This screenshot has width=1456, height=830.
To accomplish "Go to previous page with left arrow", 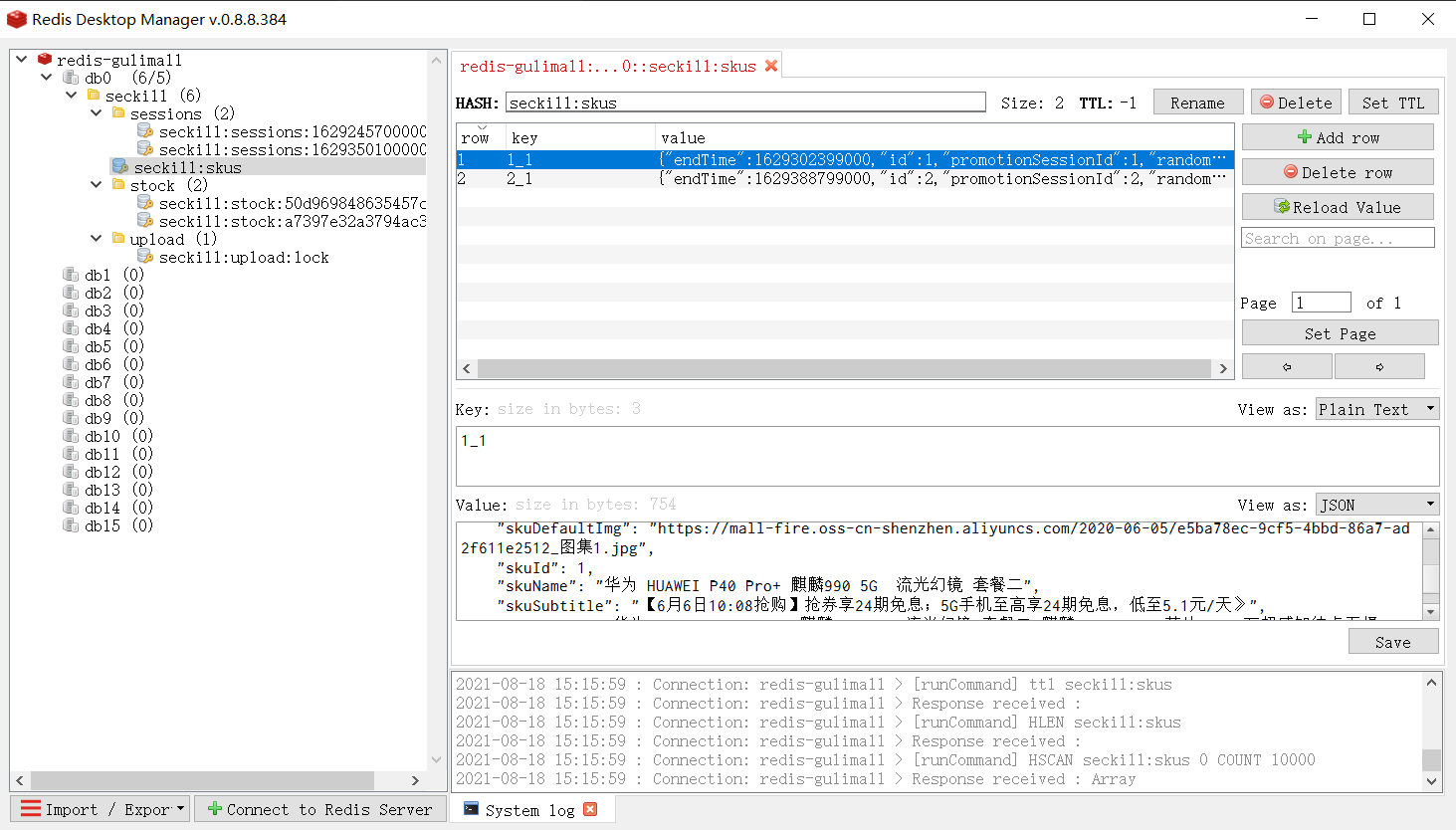I will (1287, 367).
